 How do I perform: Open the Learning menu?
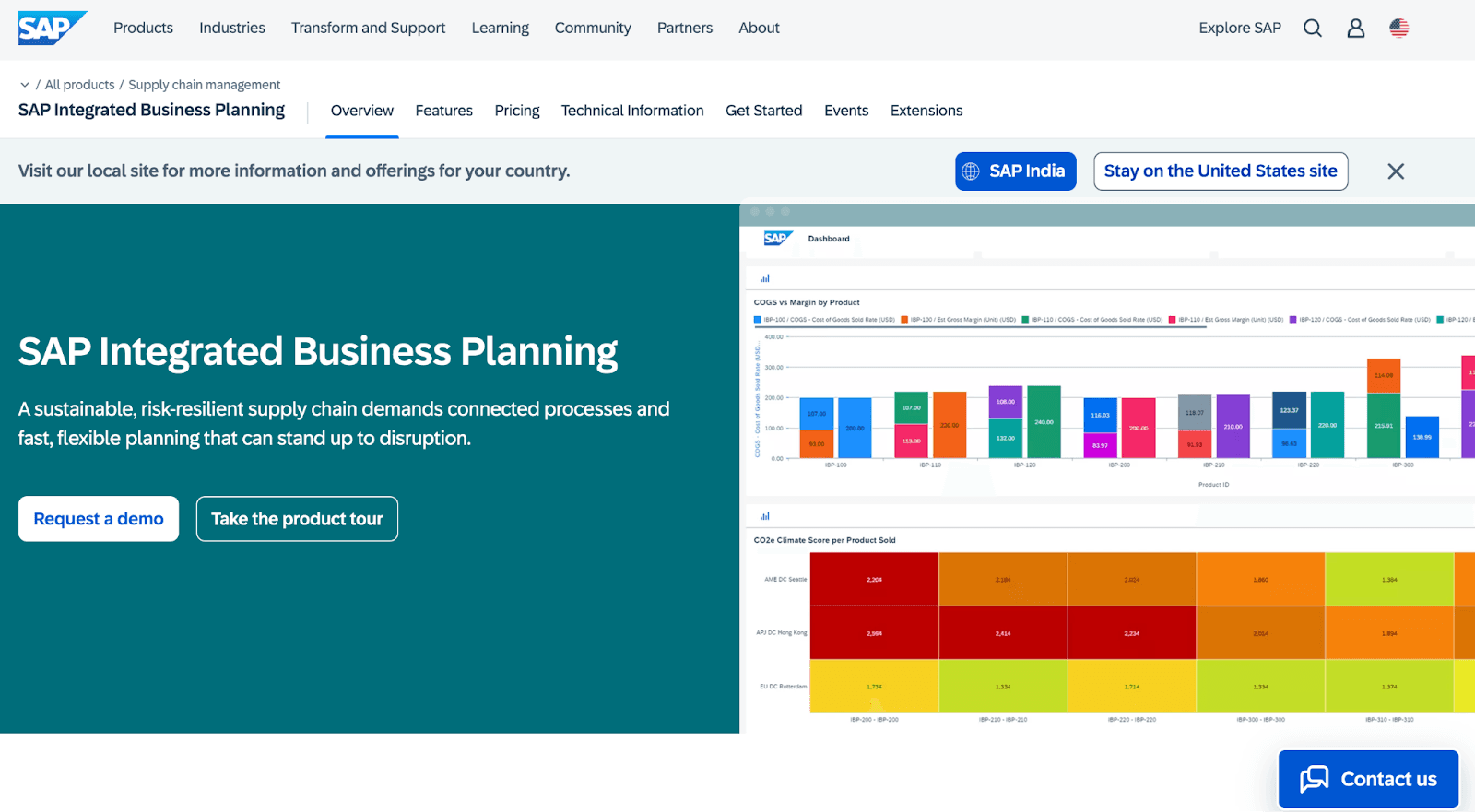(501, 29)
